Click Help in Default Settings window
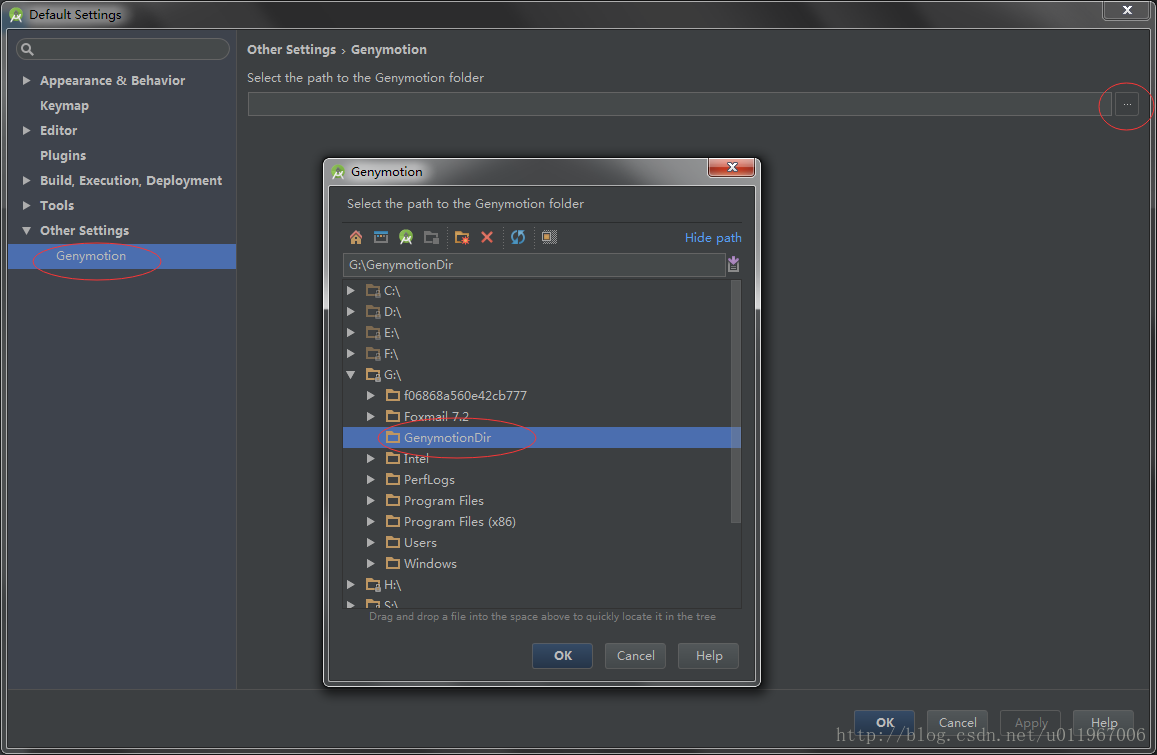Image resolution: width=1157 pixels, height=755 pixels. coord(1103,722)
